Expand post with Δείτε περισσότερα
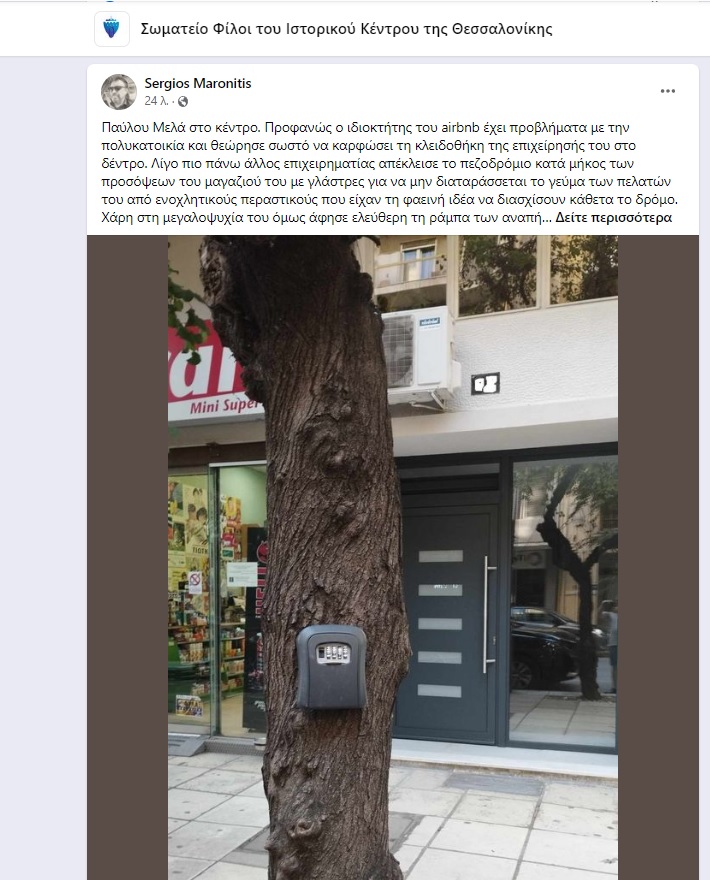The height and width of the screenshot is (880, 710). [613, 218]
